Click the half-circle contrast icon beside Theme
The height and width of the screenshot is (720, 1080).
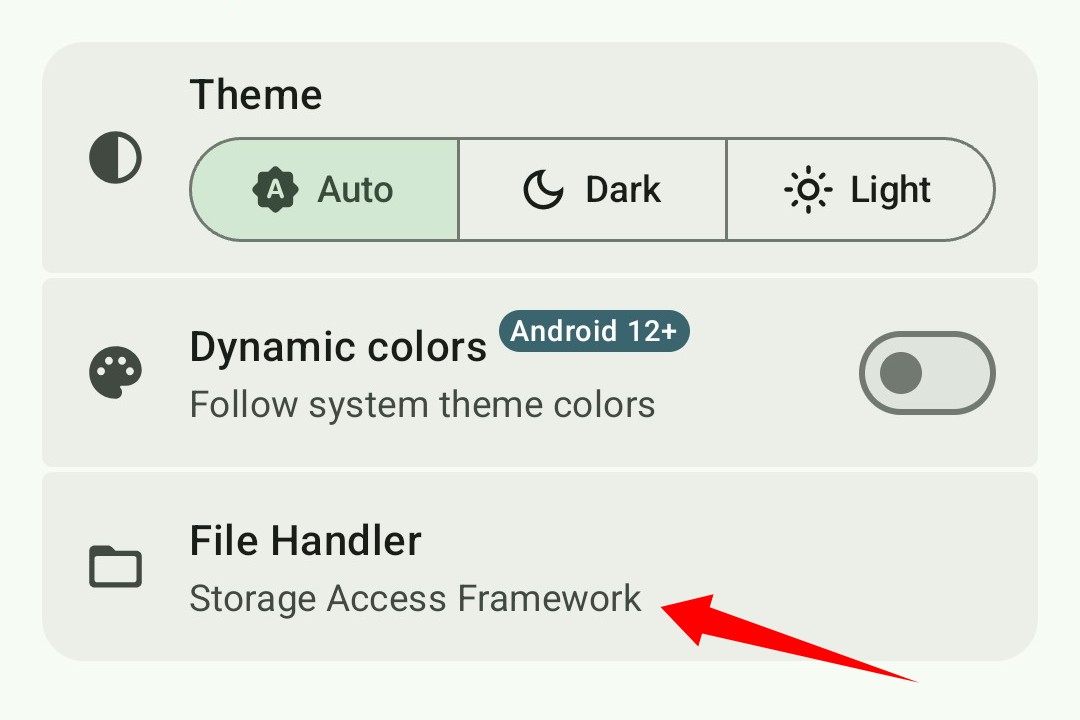click(x=116, y=158)
